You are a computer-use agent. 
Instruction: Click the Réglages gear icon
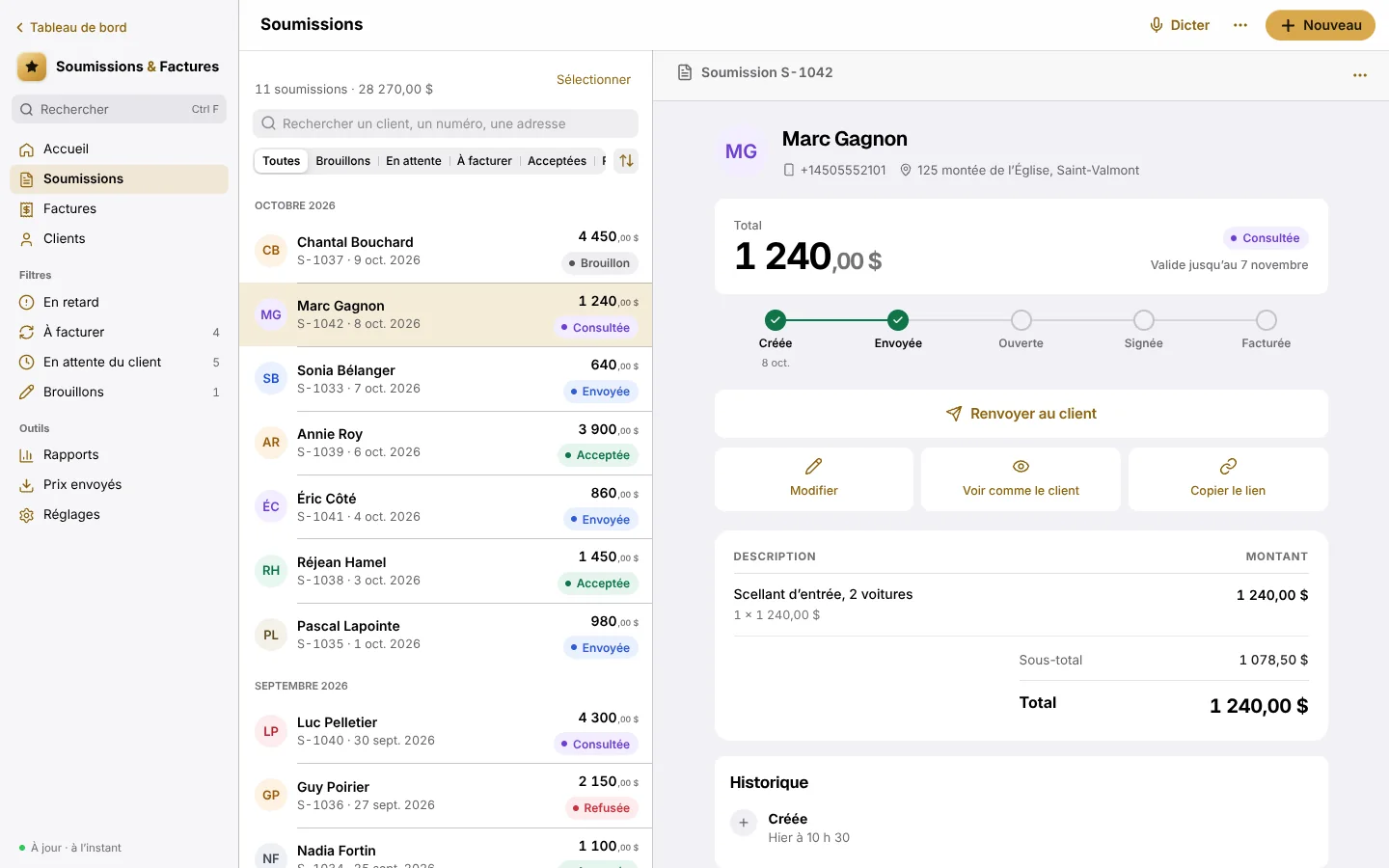tap(27, 515)
